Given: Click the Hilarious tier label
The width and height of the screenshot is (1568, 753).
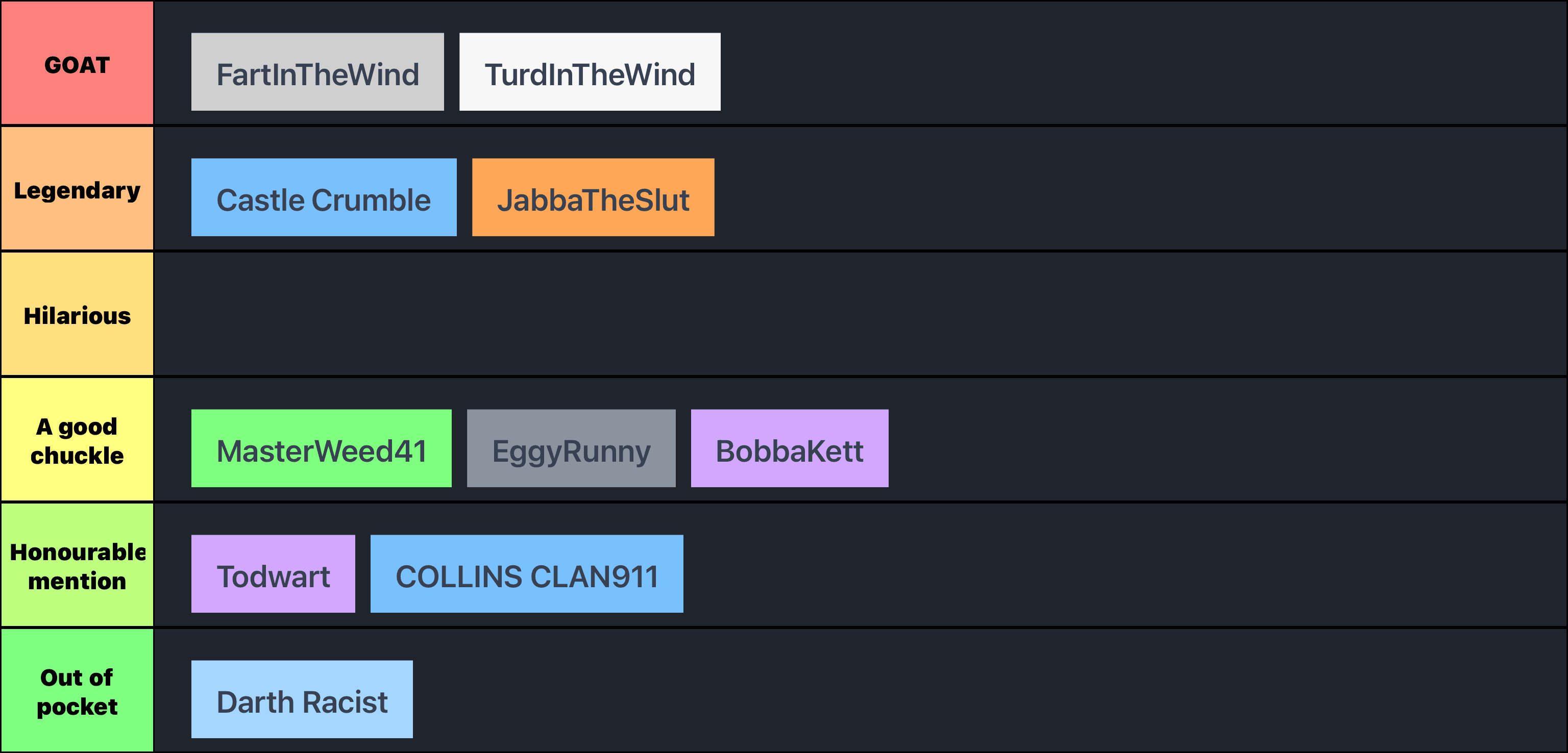Looking at the screenshot, I should coord(77,314).
